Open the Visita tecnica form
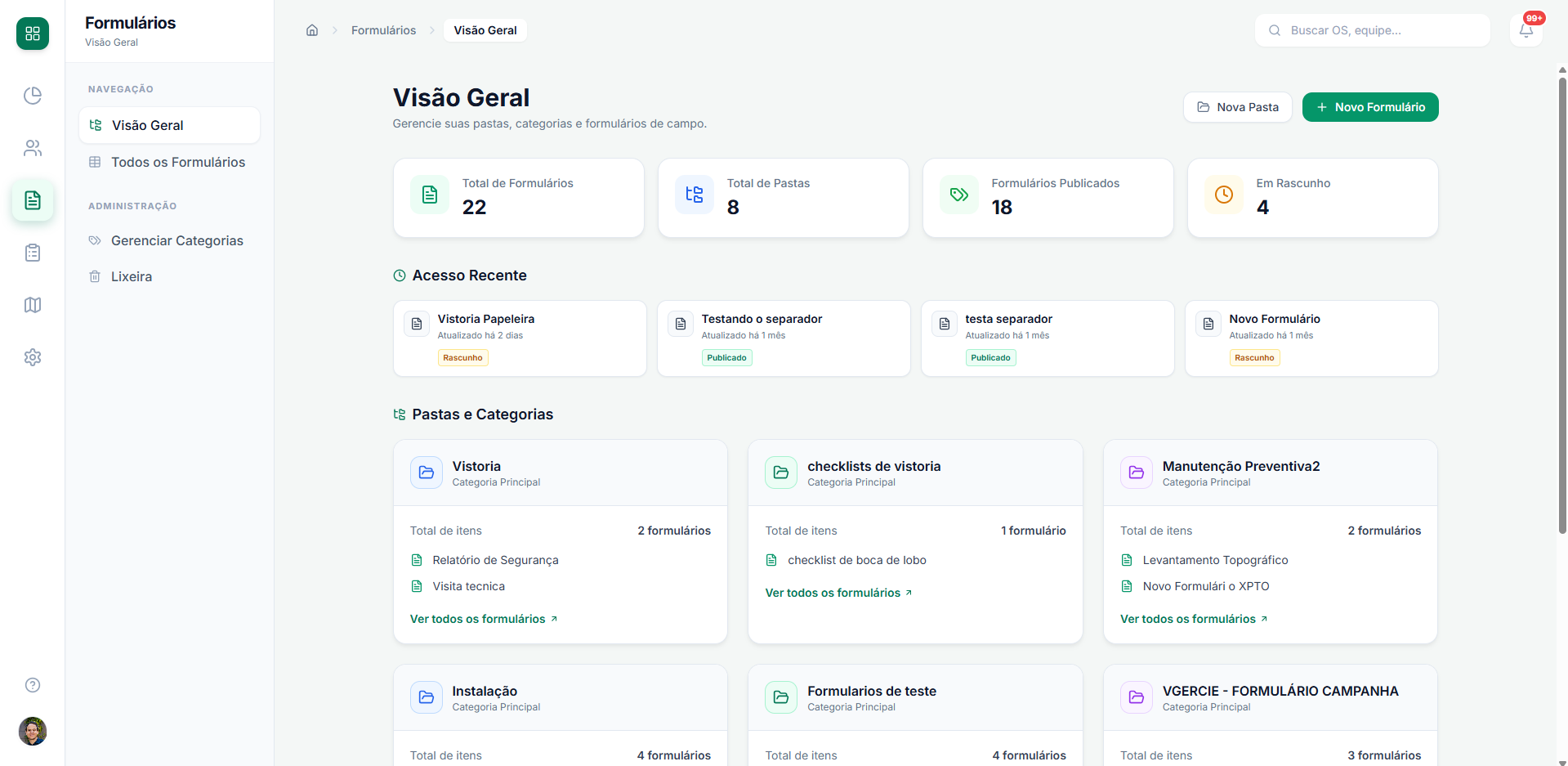Image resolution: width=1568 pixels, height=766 pixels. 468,586
